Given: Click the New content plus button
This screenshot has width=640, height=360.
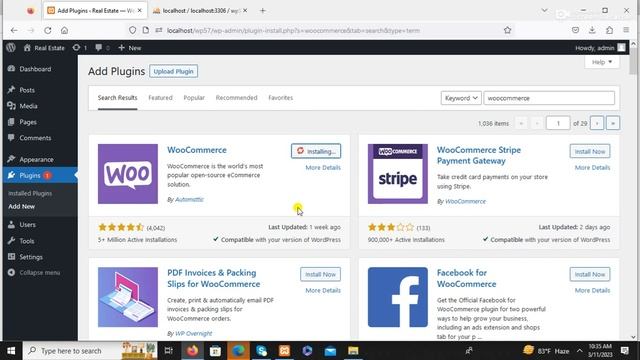Looking at the screenshot, I should tap(129, 48).
